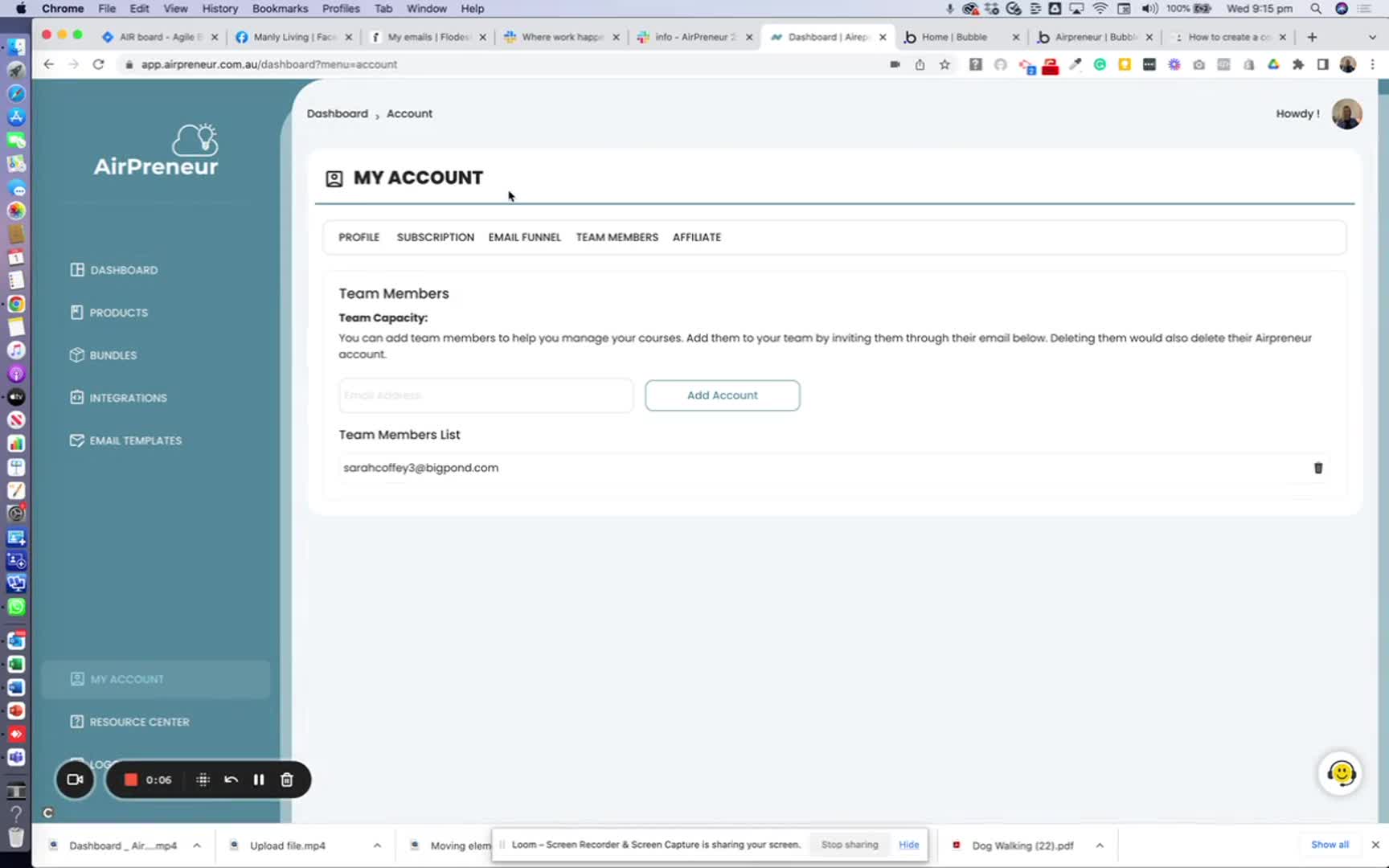Open the Dog Walking (22).pdf download
The image size is (1389, 868).
click(1021, 845)
